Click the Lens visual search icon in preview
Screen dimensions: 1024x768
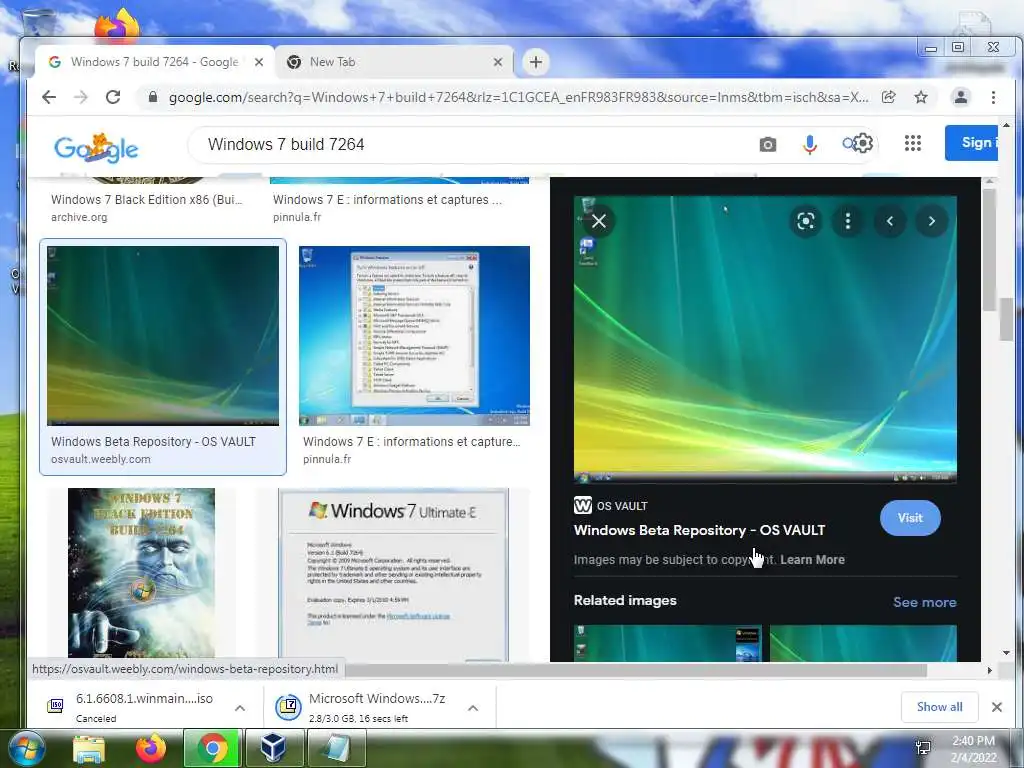[x=806, y=221]
